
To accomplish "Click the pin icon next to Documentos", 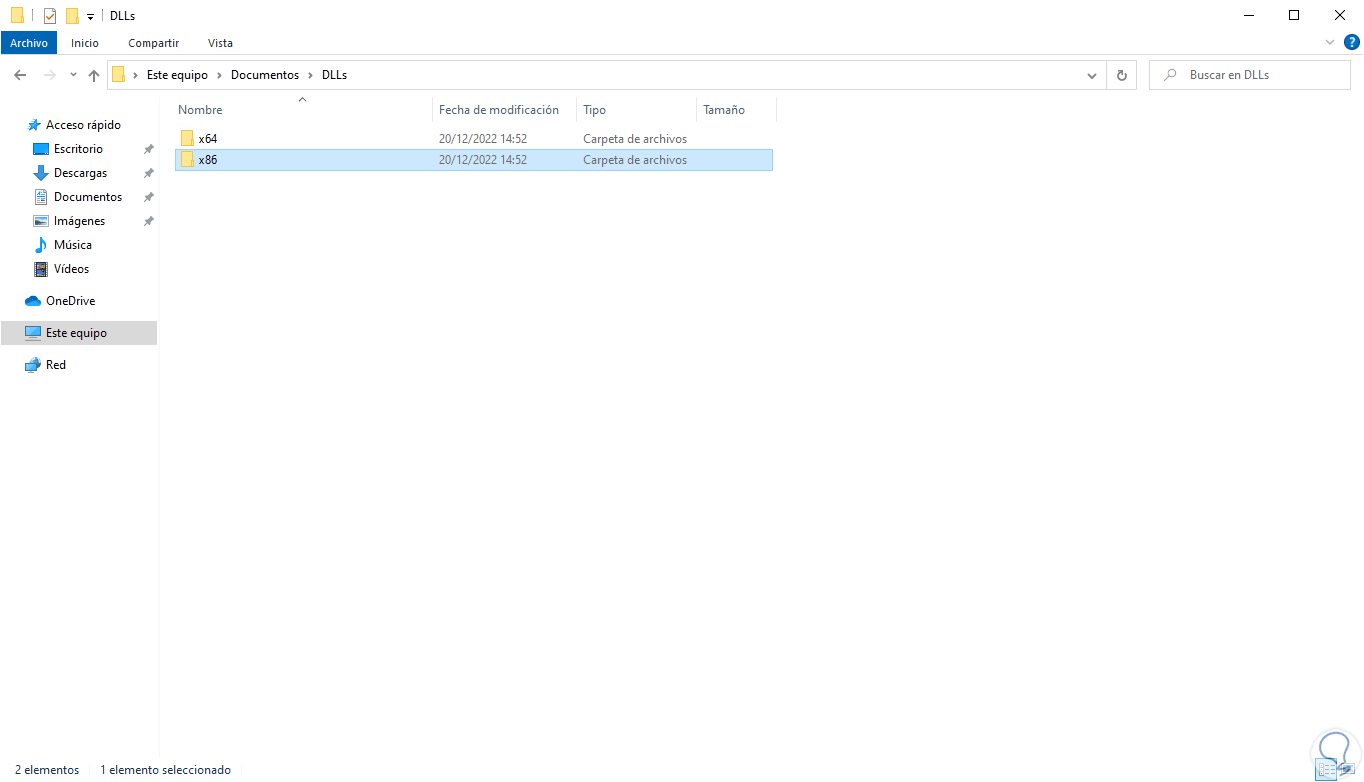I will (x=148, y=197).
